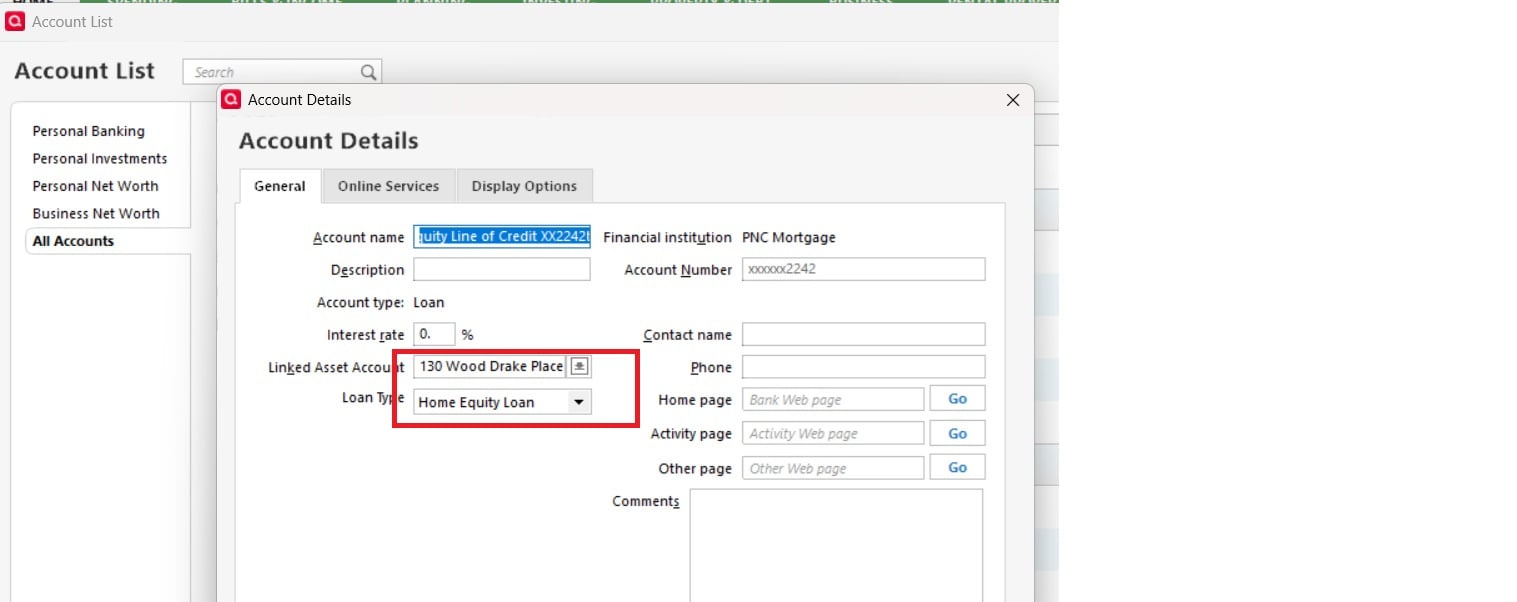
Task: Click the Comments text area
Action: pyautogui.click(x=836, y=545)
